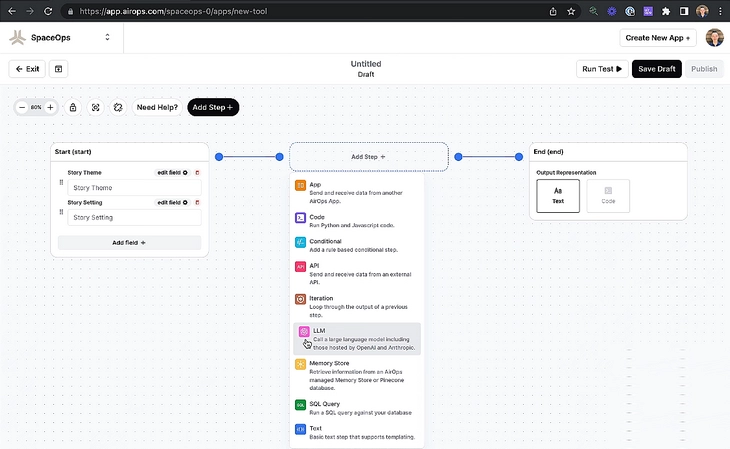Select the Conditional step option
The image size is (730, 449).
357,245
